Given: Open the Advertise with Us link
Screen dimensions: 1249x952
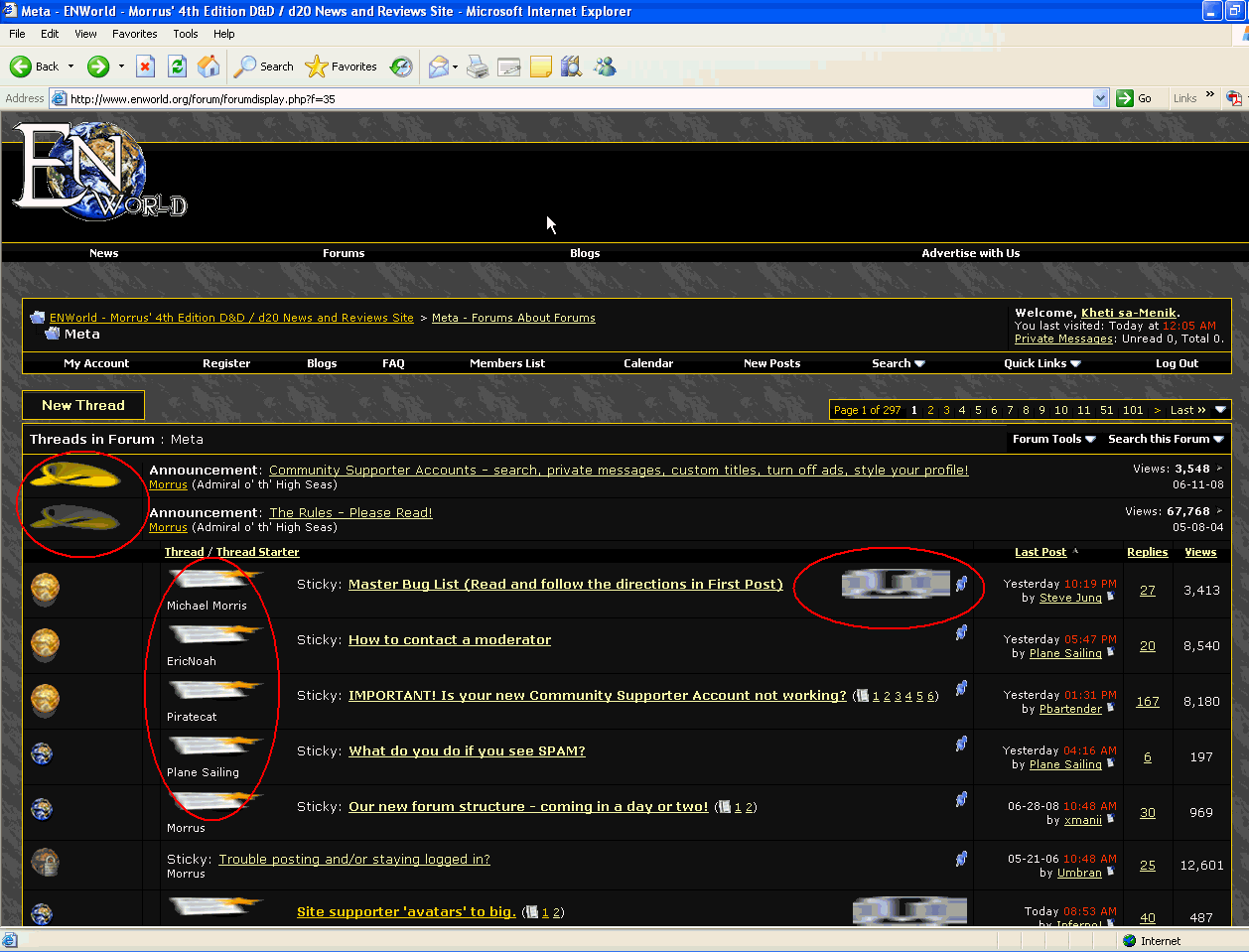Looking at the screenshot, I should coord(970,253).
